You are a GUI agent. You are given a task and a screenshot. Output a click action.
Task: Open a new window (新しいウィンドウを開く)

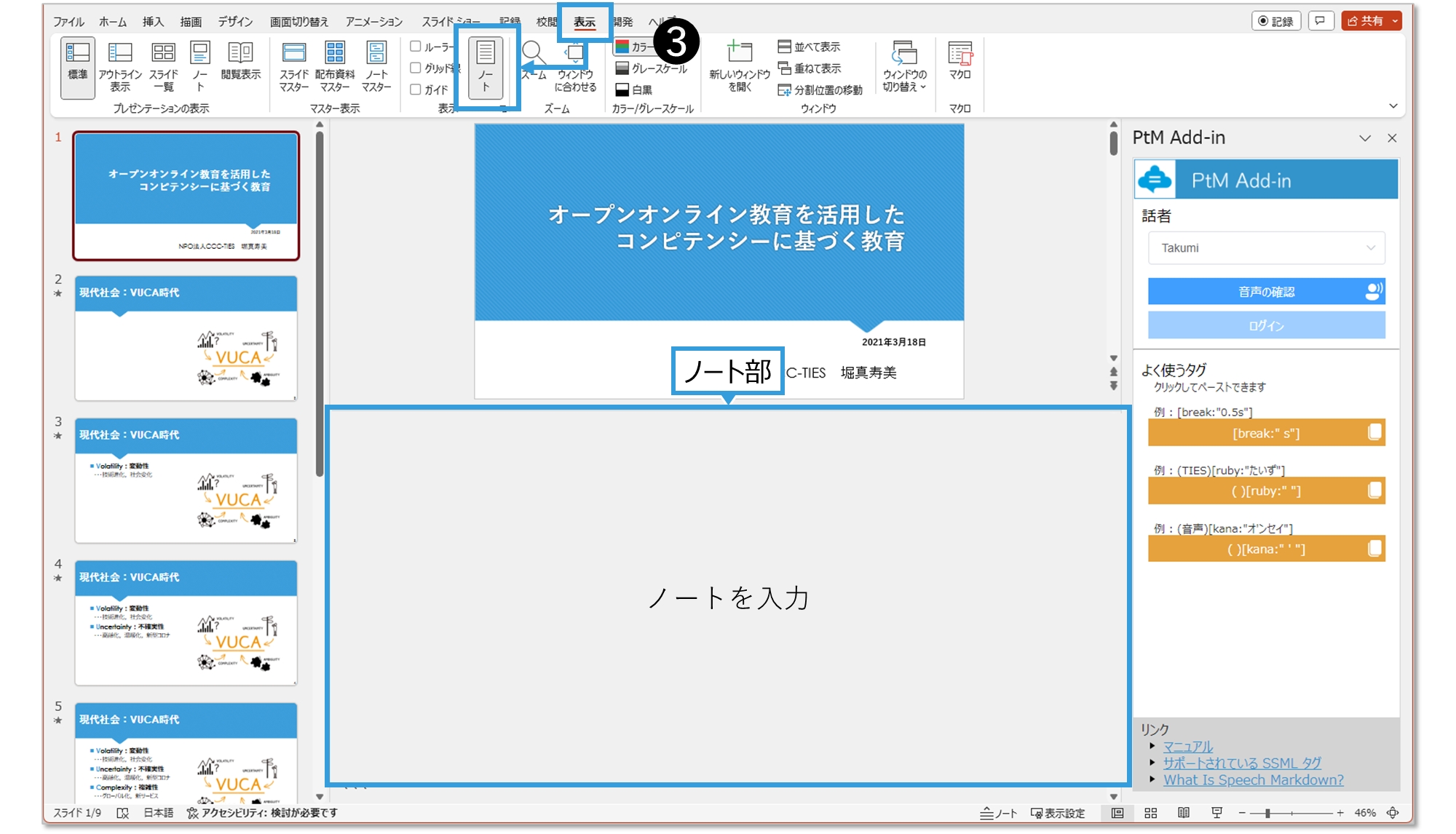[739, 65]
